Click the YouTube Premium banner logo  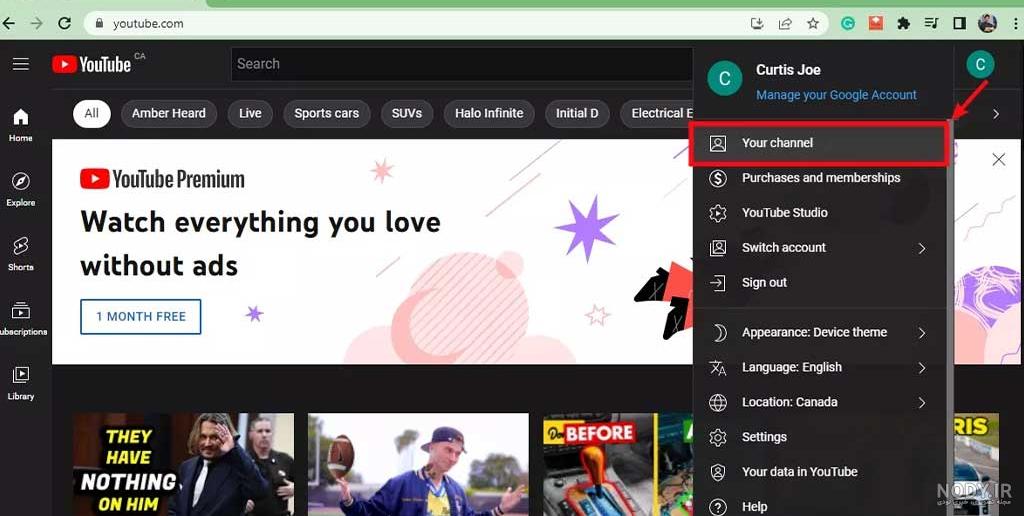[162, 179]
